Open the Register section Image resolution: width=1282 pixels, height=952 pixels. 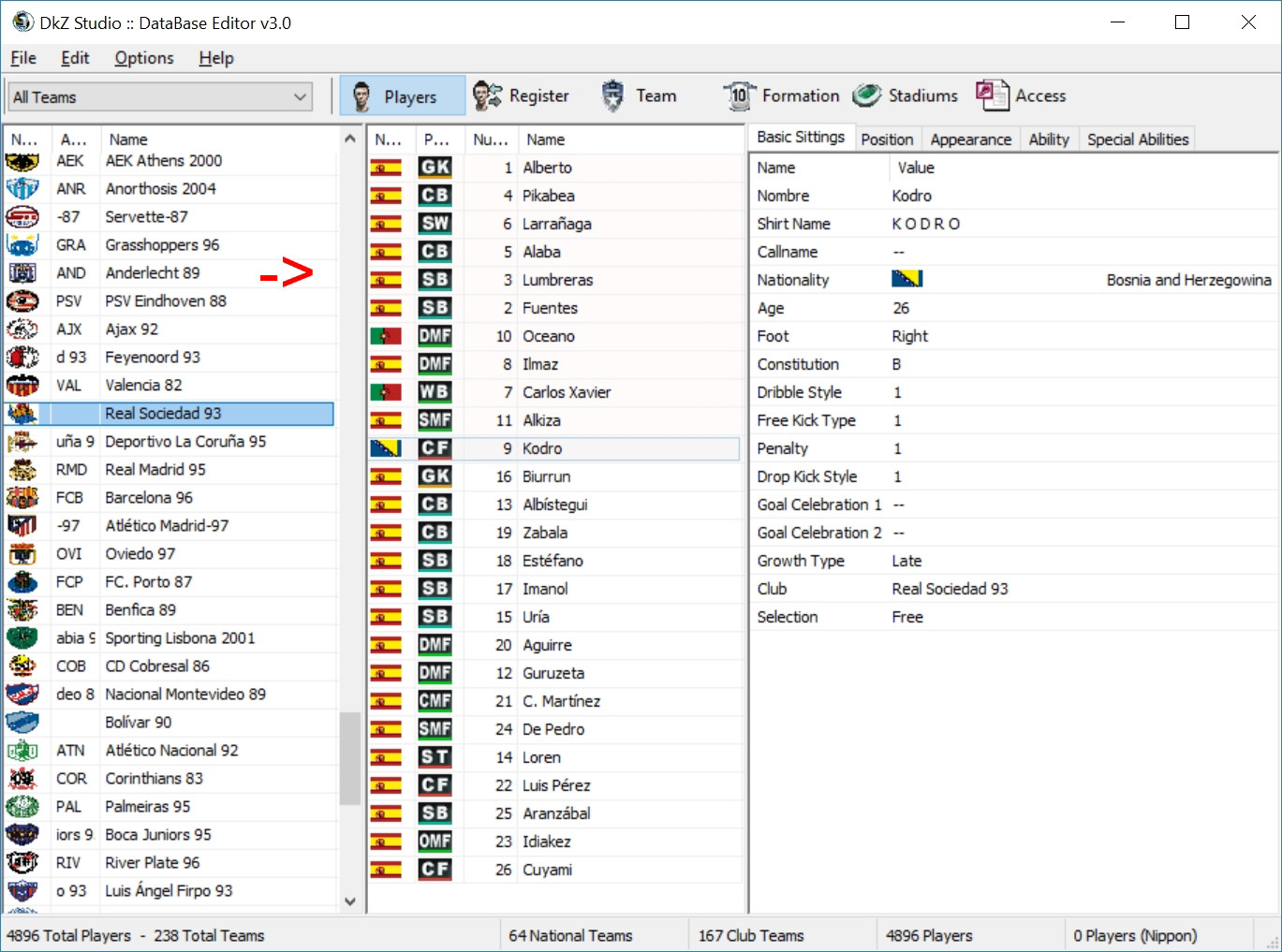521,96
